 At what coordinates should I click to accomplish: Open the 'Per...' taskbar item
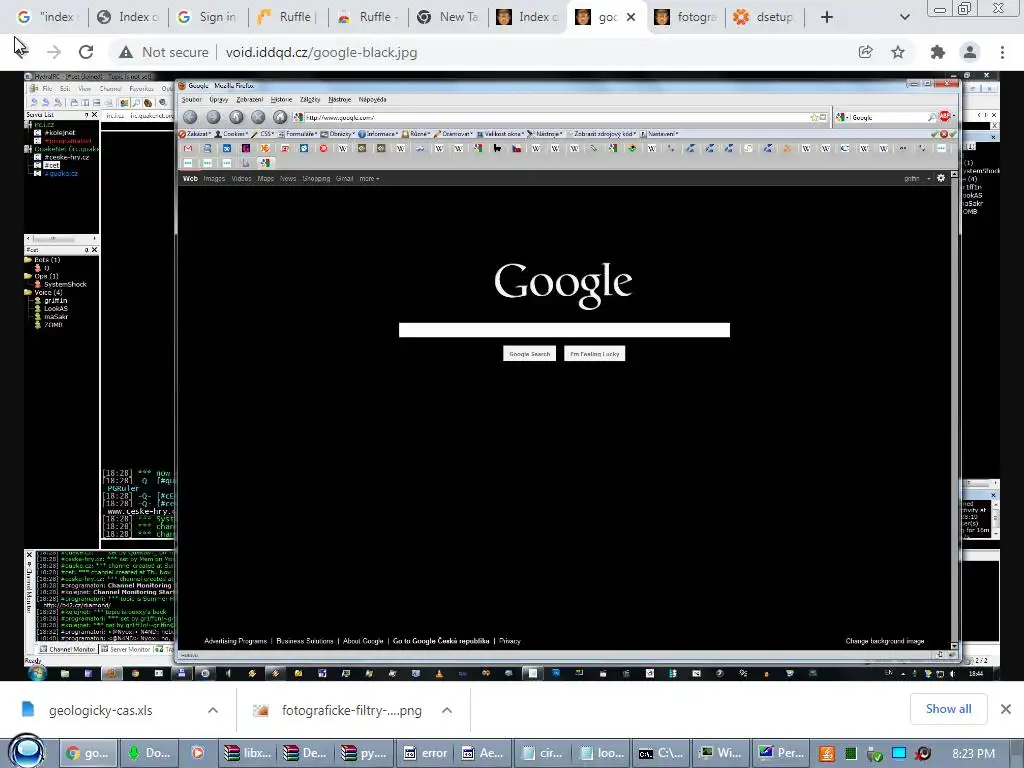[x=781, y=753]
